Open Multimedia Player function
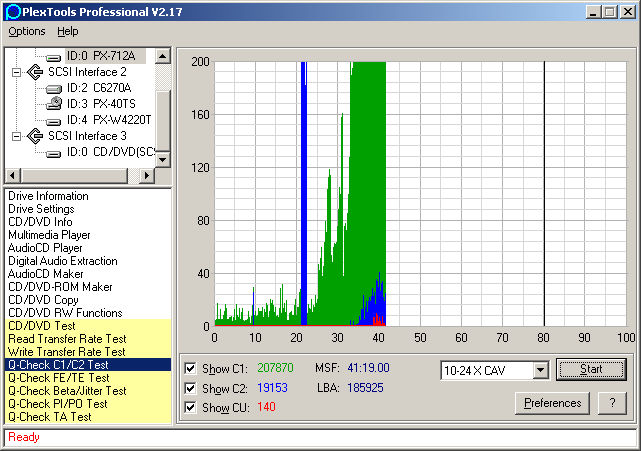641x451 pixels. pos(88,235)
